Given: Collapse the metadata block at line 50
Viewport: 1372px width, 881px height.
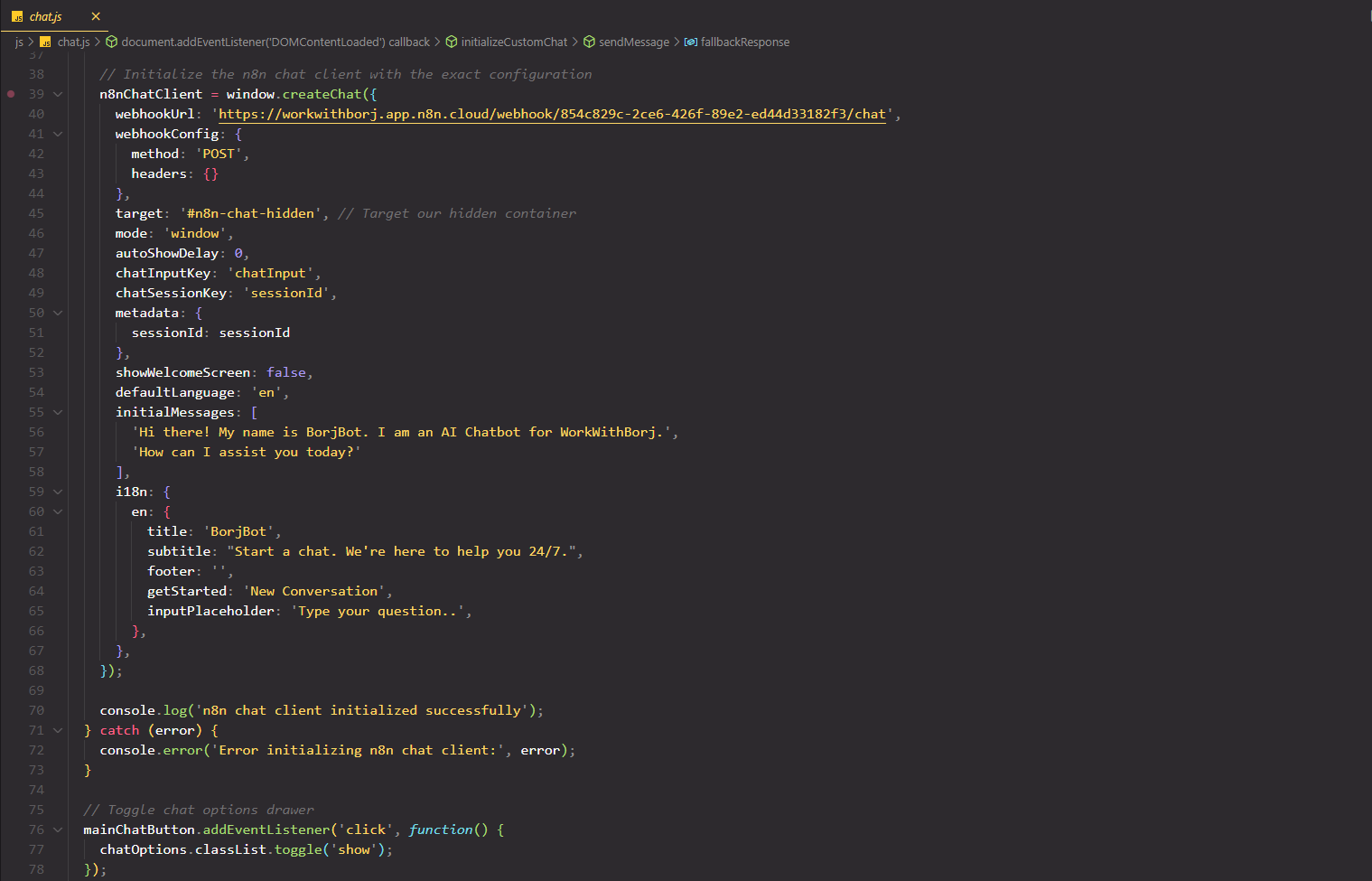Looking at the screenshot, I should pyautogui.click(x=58, y=313).
